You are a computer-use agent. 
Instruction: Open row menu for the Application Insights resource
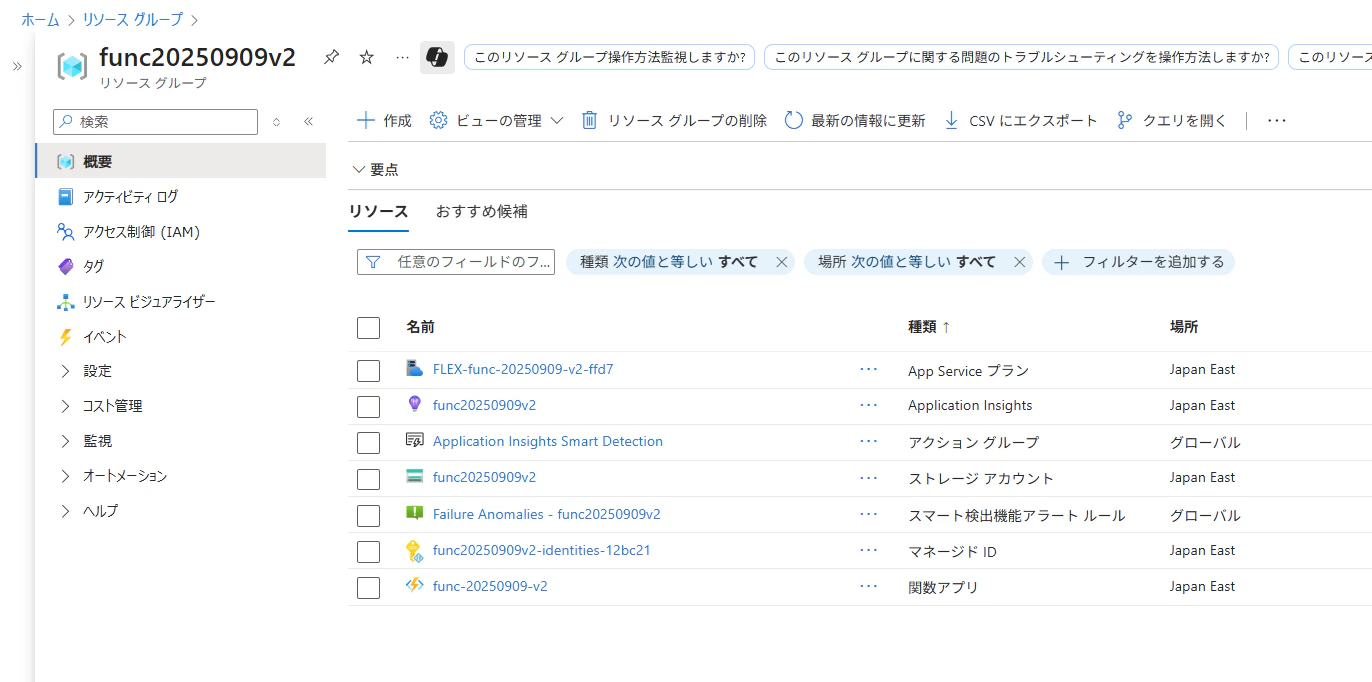[x=868, y=405]
